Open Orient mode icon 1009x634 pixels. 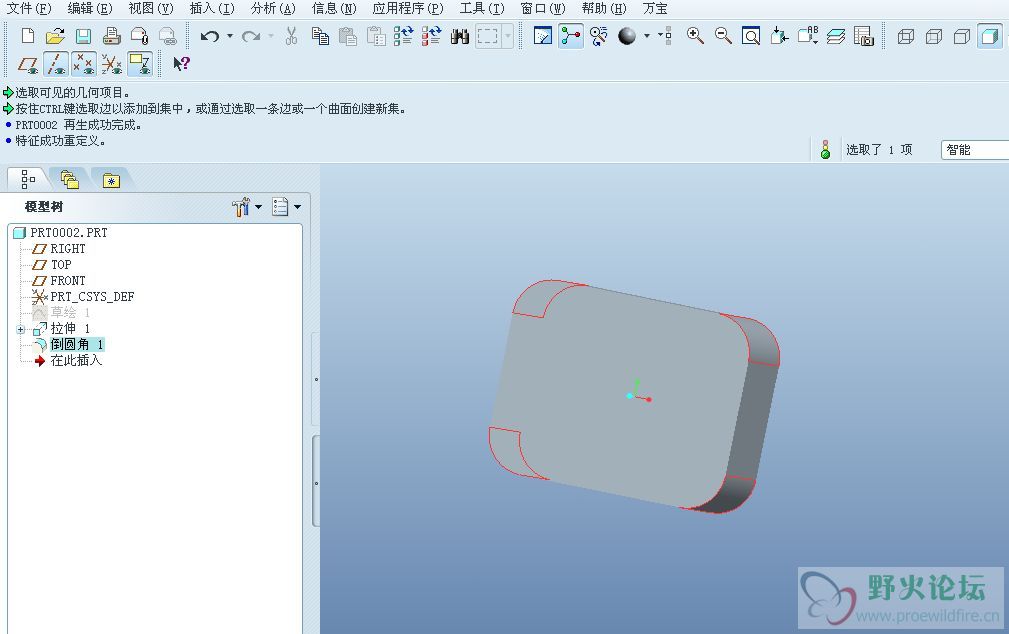tap(598, 35)
